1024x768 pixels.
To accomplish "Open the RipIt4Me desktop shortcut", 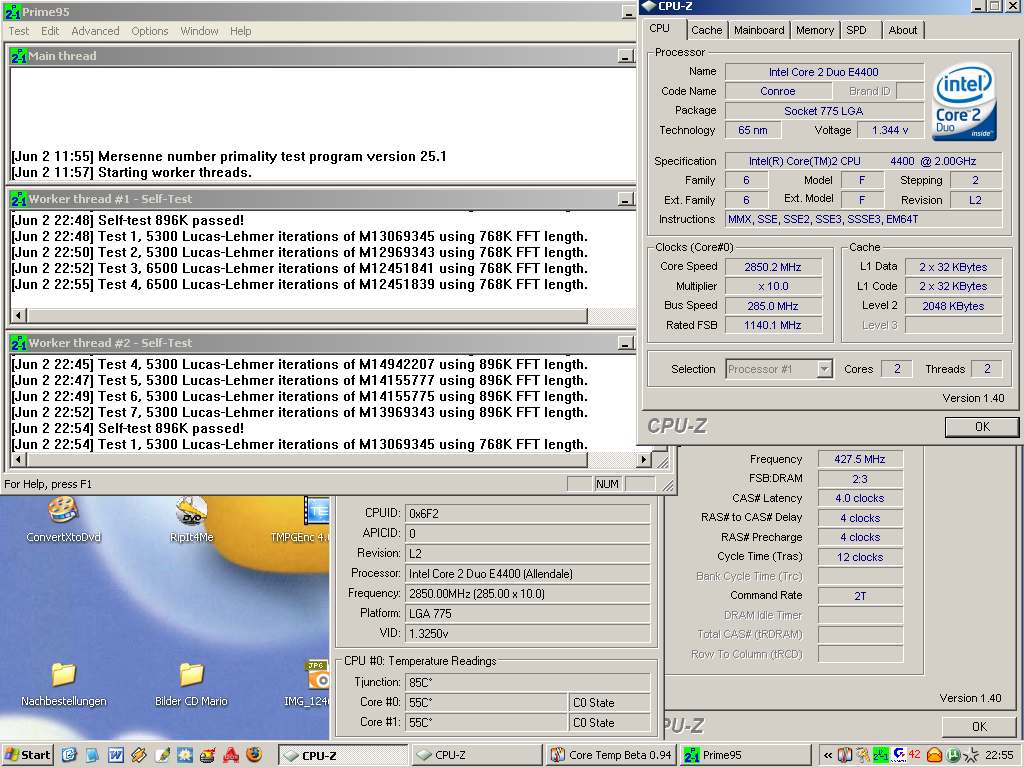I will click(x=191, y=520).
